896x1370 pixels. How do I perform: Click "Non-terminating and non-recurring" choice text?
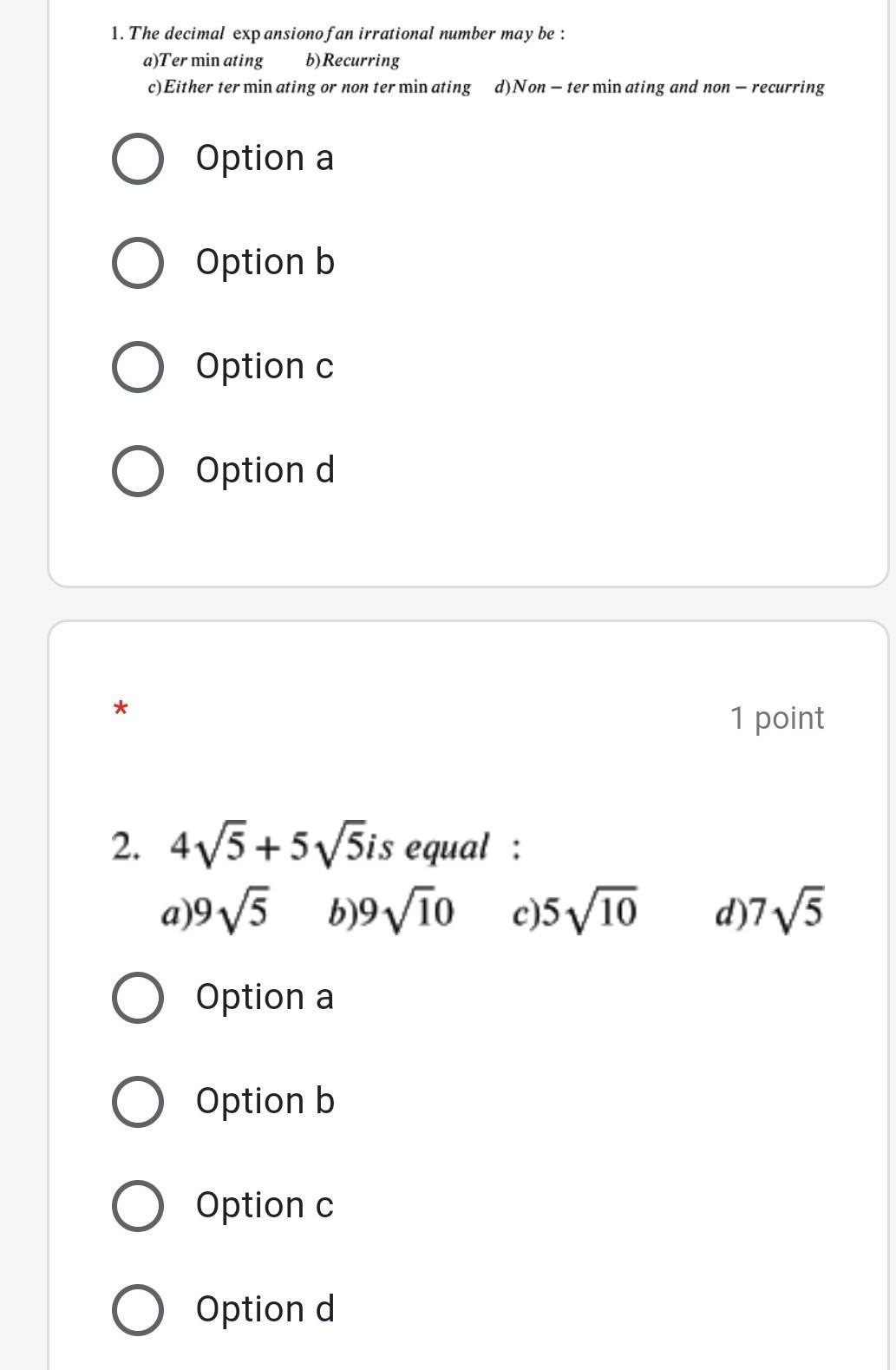[659, 88]
